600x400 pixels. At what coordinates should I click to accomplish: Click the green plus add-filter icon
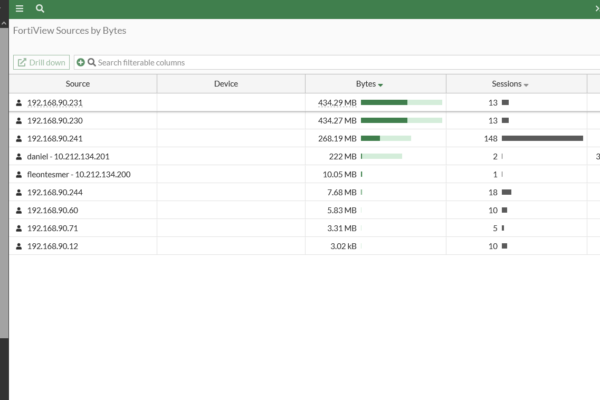[x=80, y=62]
